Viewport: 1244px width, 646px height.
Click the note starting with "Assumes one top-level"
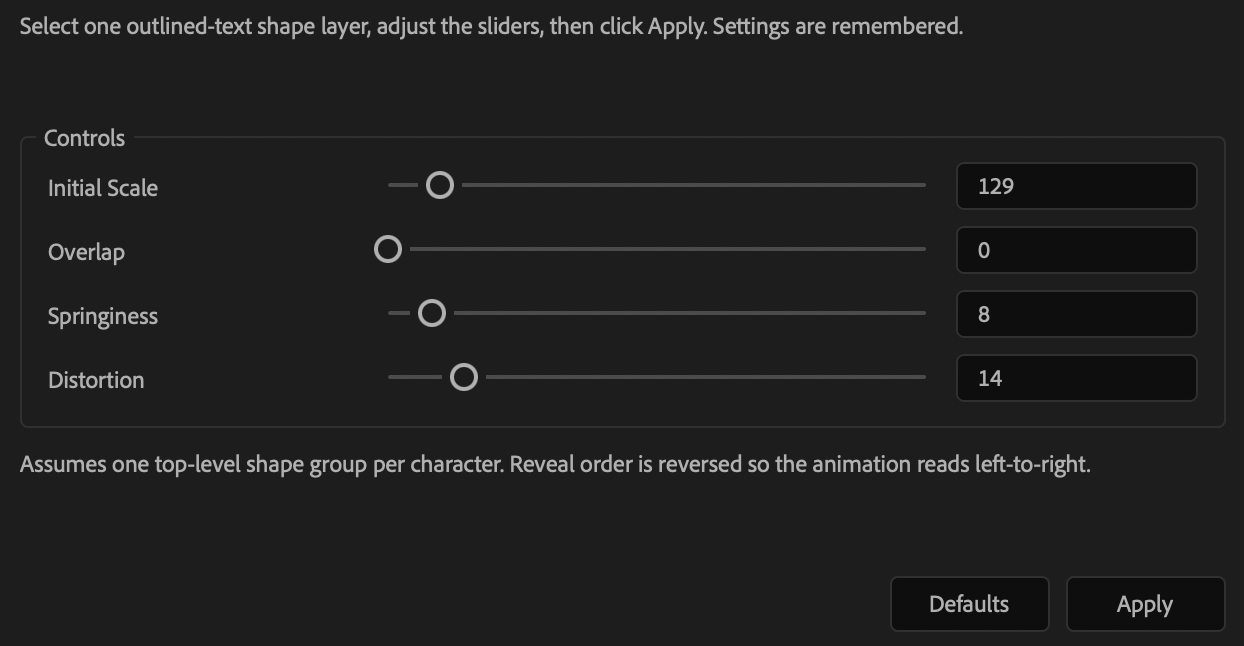click(555, 464)
